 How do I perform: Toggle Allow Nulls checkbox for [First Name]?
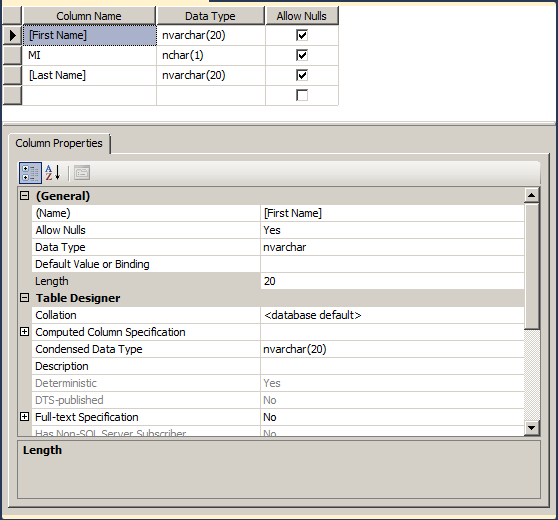tap(302, 35)
